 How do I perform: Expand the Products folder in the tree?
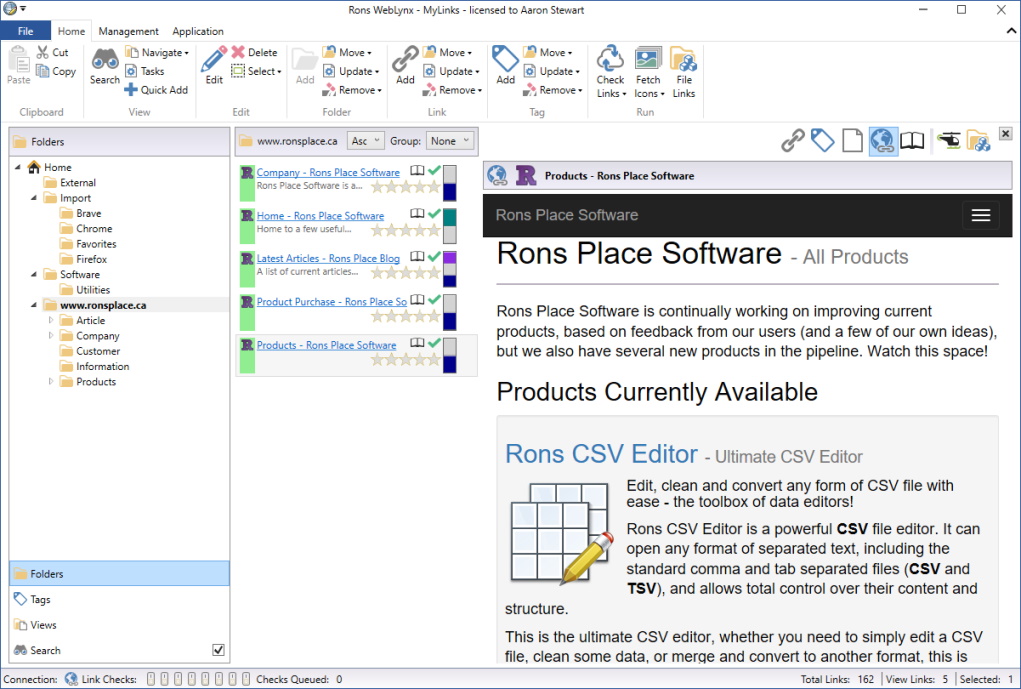point(51,381)
